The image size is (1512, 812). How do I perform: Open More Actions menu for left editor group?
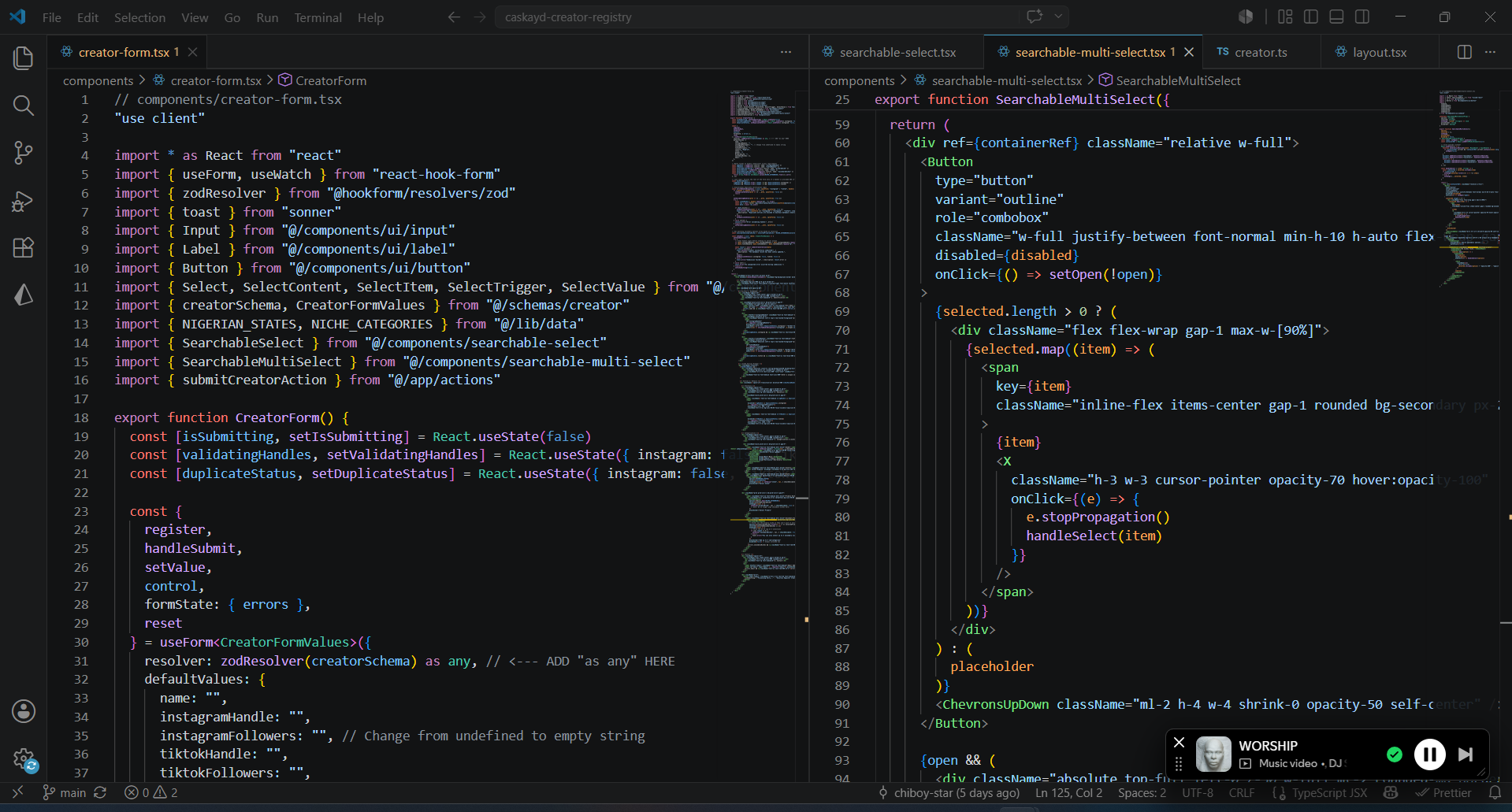point(786,52)
